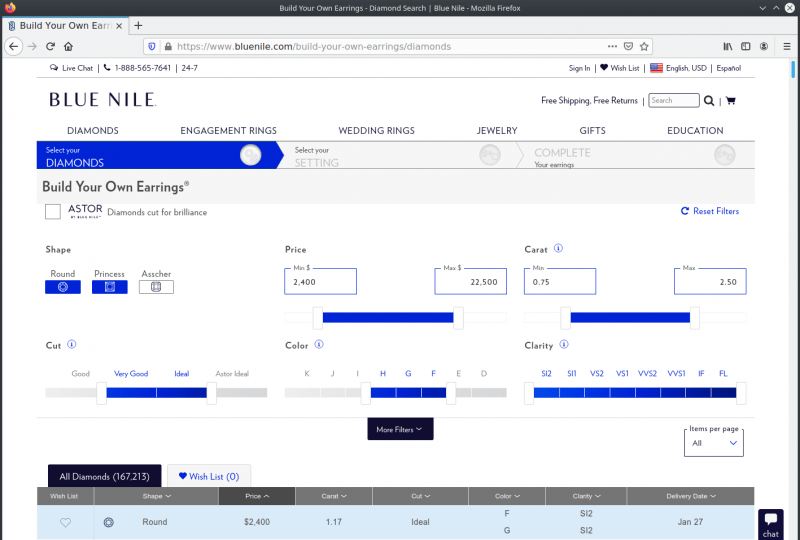The height and width of the screenshot is (540, 800).
Task: Open the shopping cart icon
Action: [731, 101]
